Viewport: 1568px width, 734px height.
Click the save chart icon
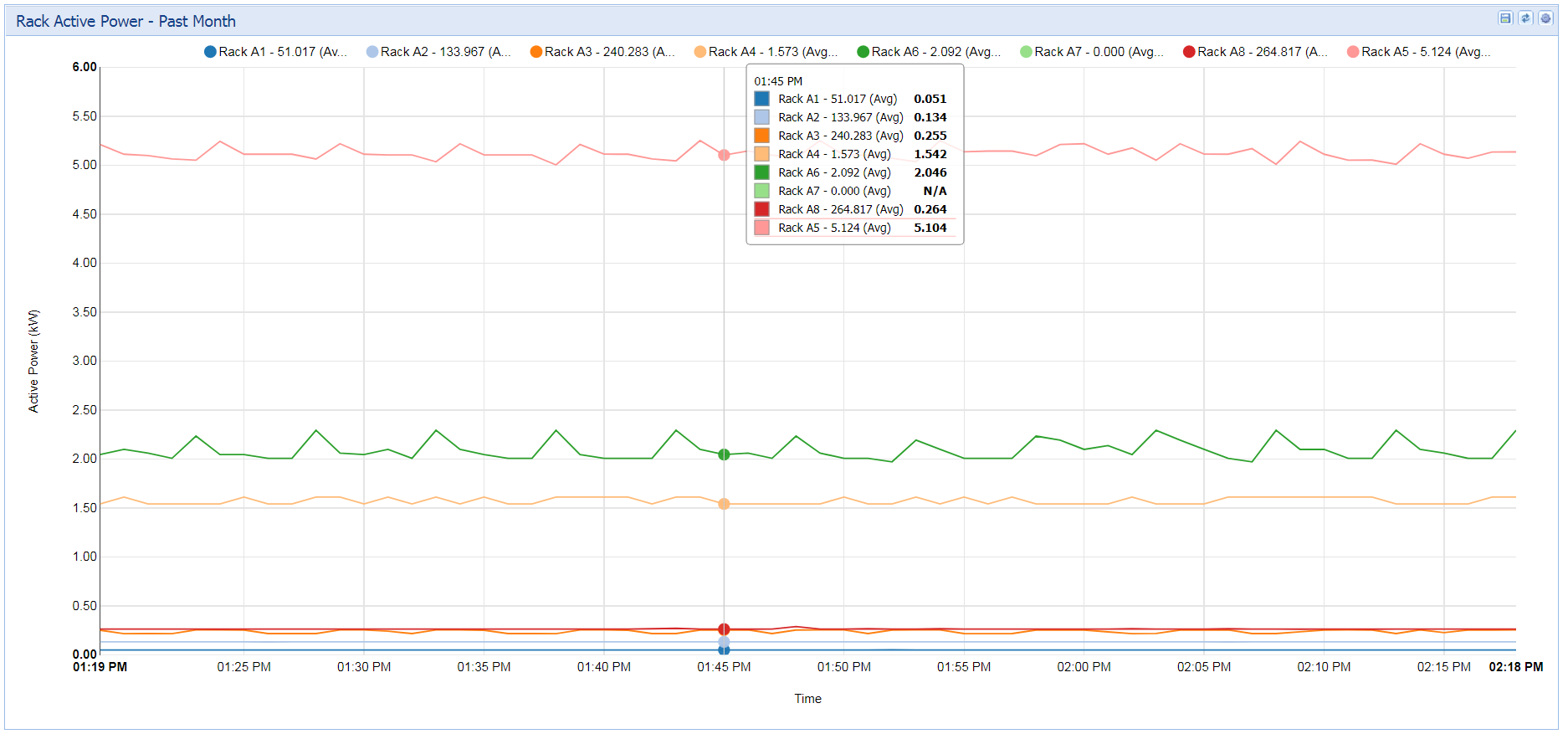(1505, 18)
